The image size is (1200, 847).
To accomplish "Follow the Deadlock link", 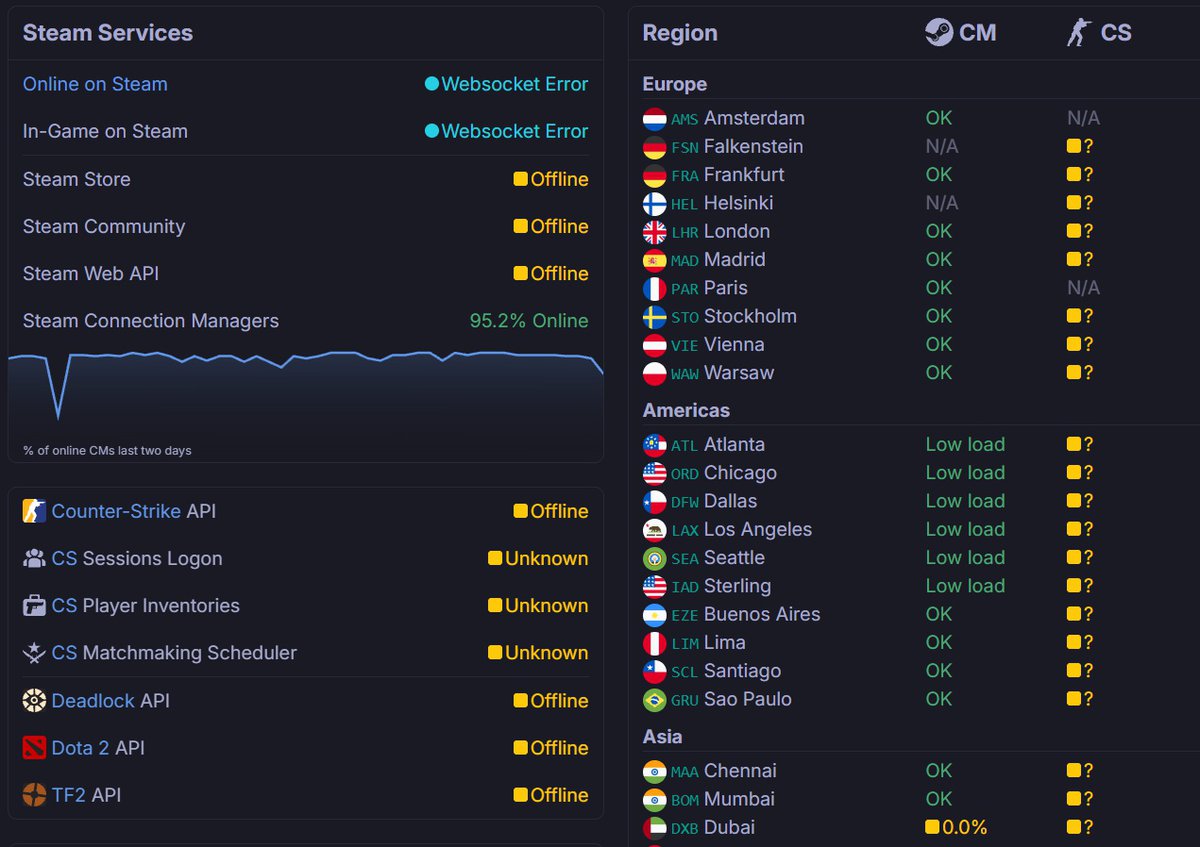I will click(93, 700).
